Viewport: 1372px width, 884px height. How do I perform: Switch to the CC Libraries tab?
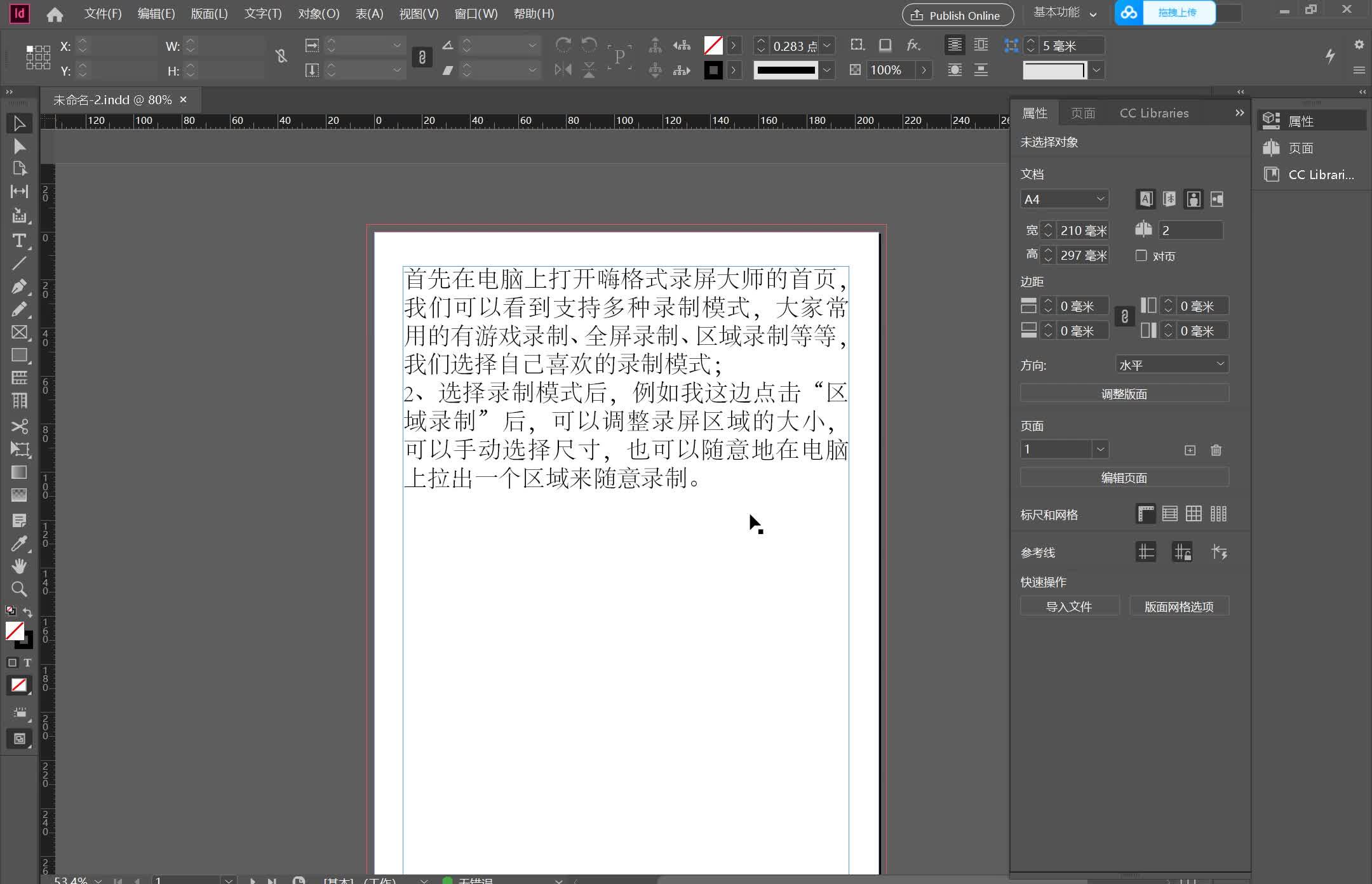pos(1153,113)
